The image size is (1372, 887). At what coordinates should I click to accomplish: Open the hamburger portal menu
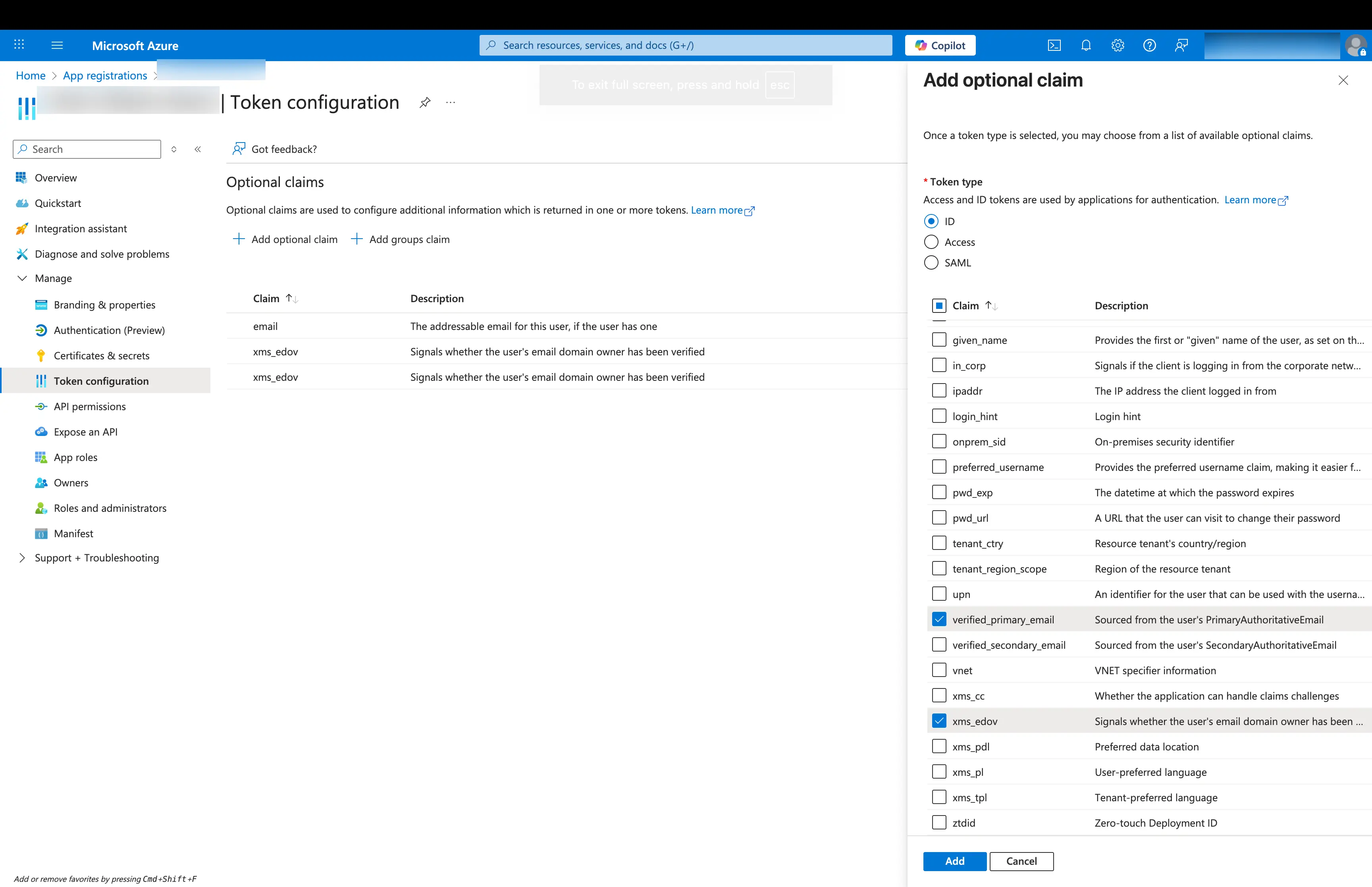[x=57, y=45]
